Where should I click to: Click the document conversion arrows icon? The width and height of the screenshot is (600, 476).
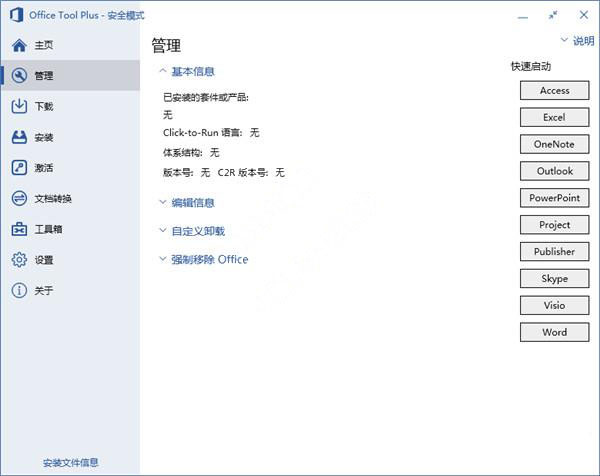click(x=18, y=198)
